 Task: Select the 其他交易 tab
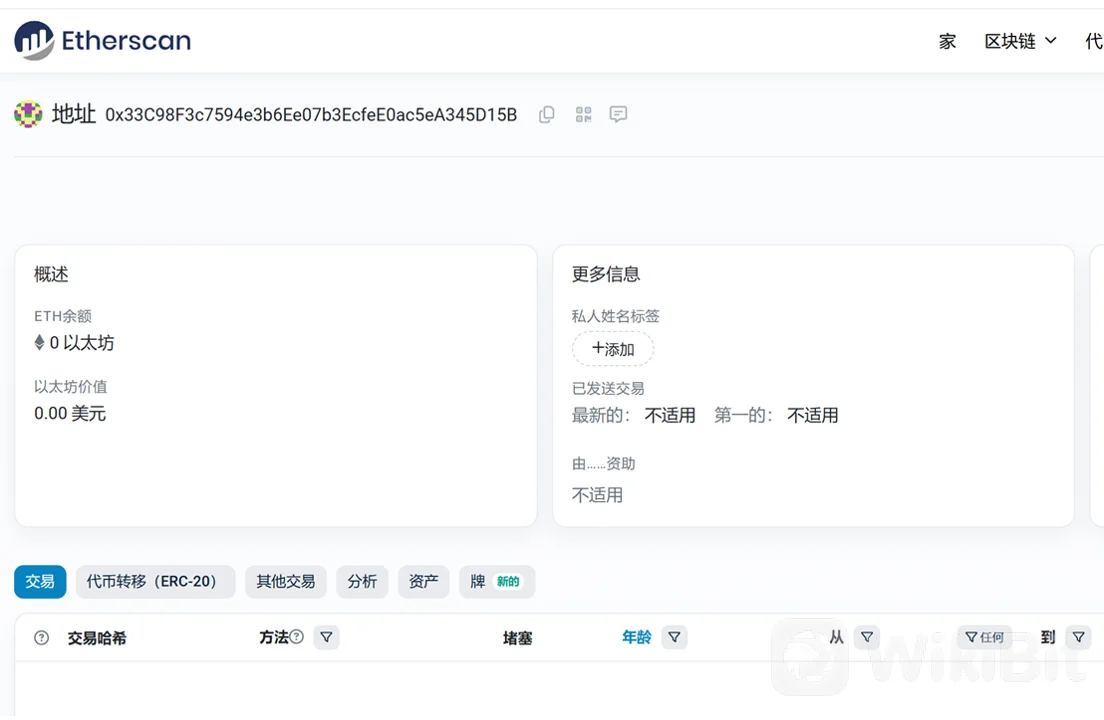point(285,581)
